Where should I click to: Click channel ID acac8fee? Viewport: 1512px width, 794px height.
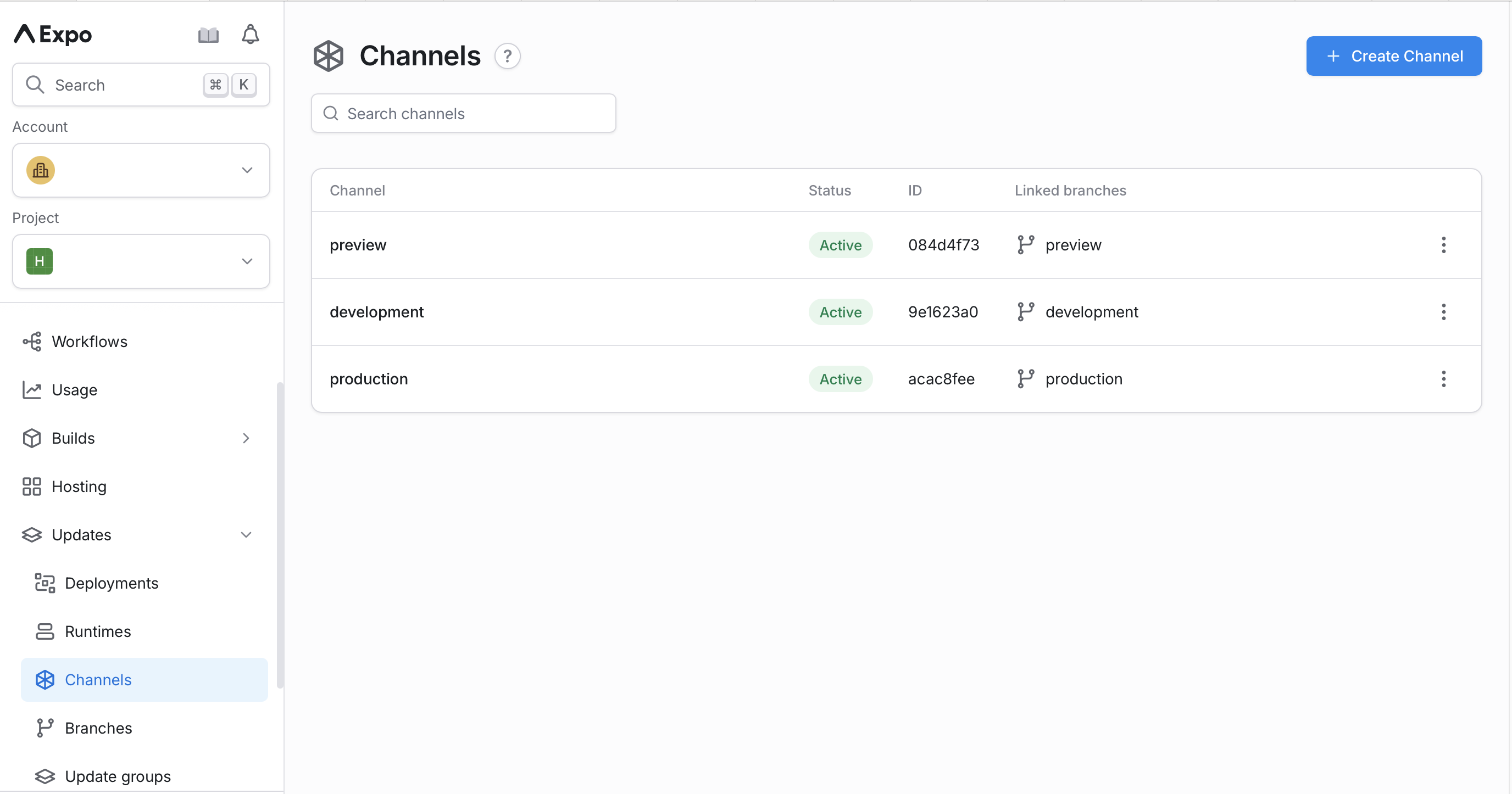click(941, 379)
